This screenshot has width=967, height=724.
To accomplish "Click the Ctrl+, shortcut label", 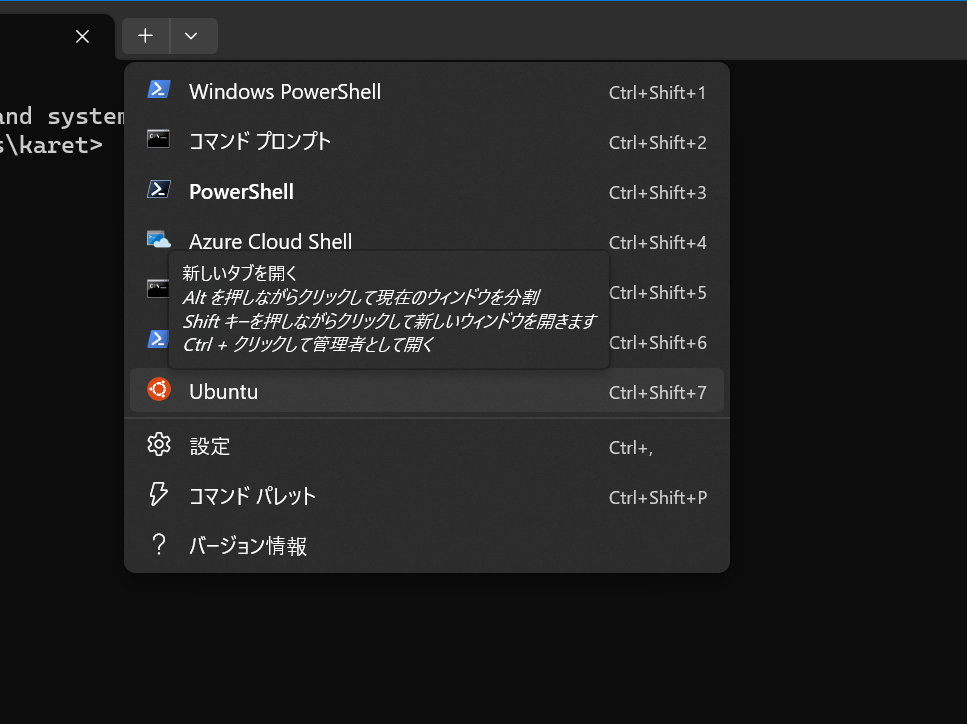I will 631,448.
